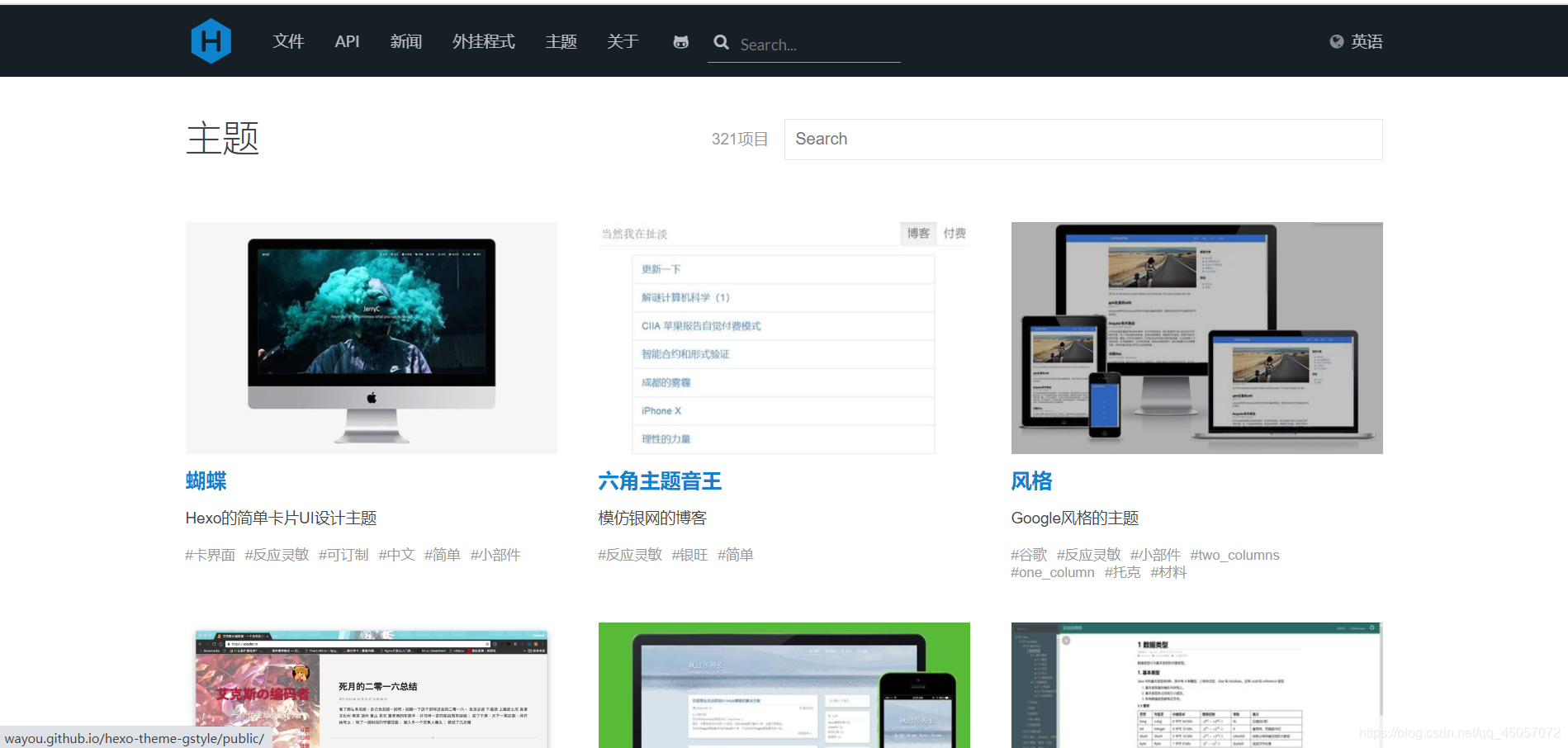Click the theme Search input field
This screenshot has width=1568, height=748.
[1082, 139]
